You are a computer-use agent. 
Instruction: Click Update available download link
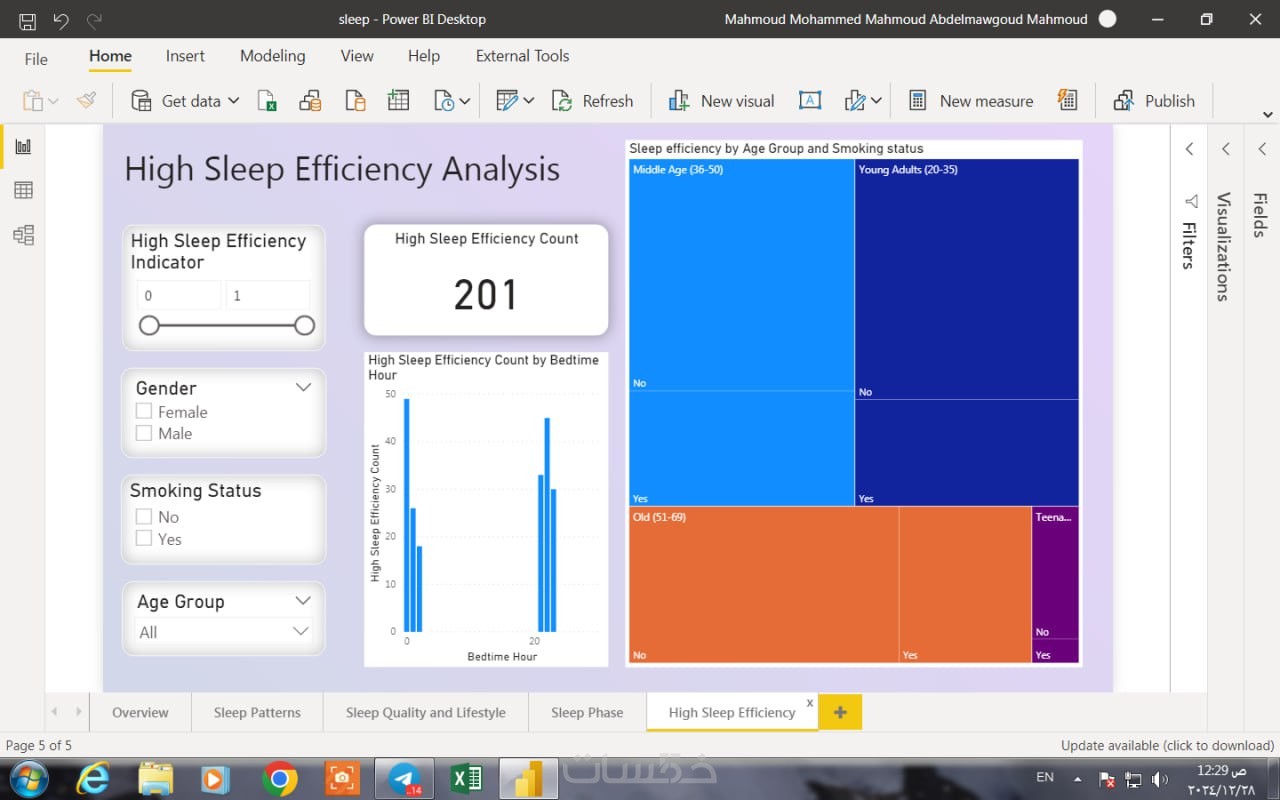(1167, 745)
